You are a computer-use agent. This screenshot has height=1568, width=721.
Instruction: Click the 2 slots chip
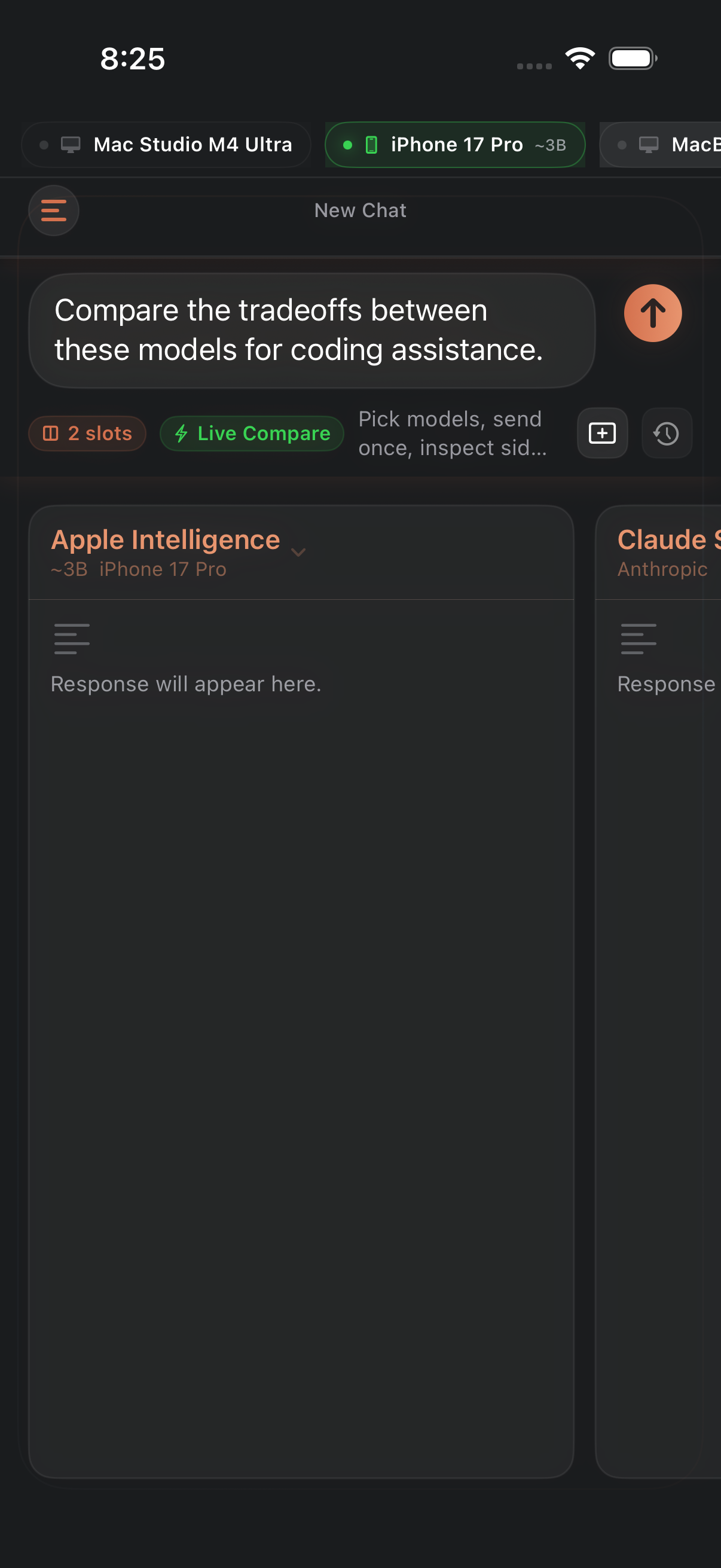click(x=88, y=434)
